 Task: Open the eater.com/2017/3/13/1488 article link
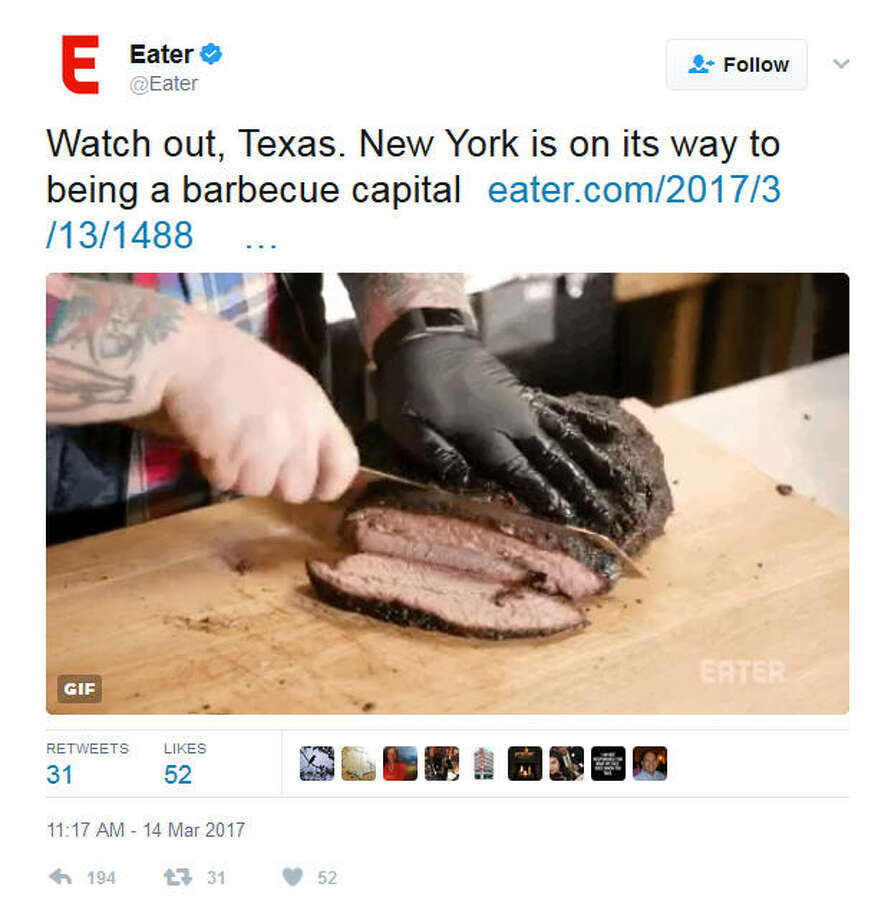pos(414,212)
